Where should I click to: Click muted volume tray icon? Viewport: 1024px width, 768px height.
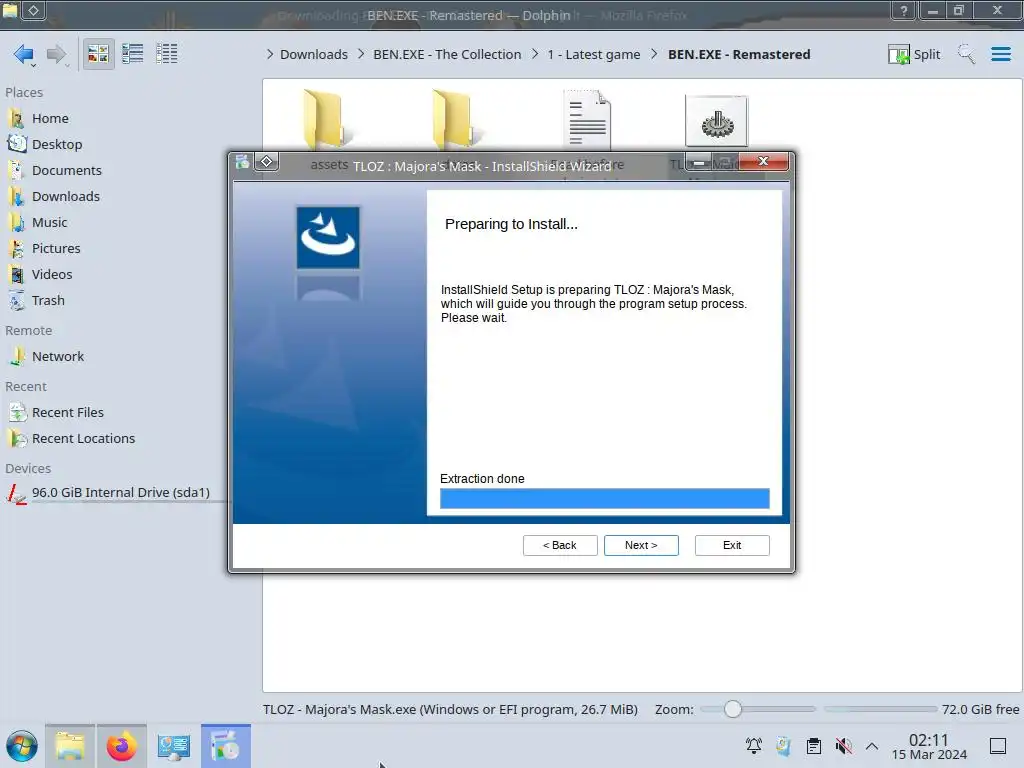pyautogui.click(x=843, y=746)
